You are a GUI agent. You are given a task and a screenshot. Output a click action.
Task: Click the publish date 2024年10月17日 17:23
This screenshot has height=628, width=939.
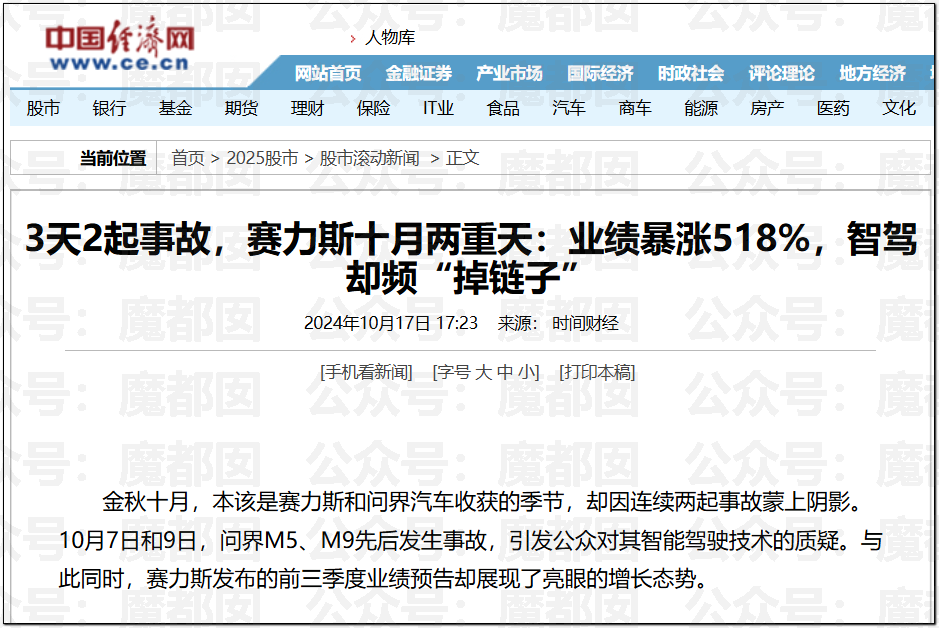(390, 323)
